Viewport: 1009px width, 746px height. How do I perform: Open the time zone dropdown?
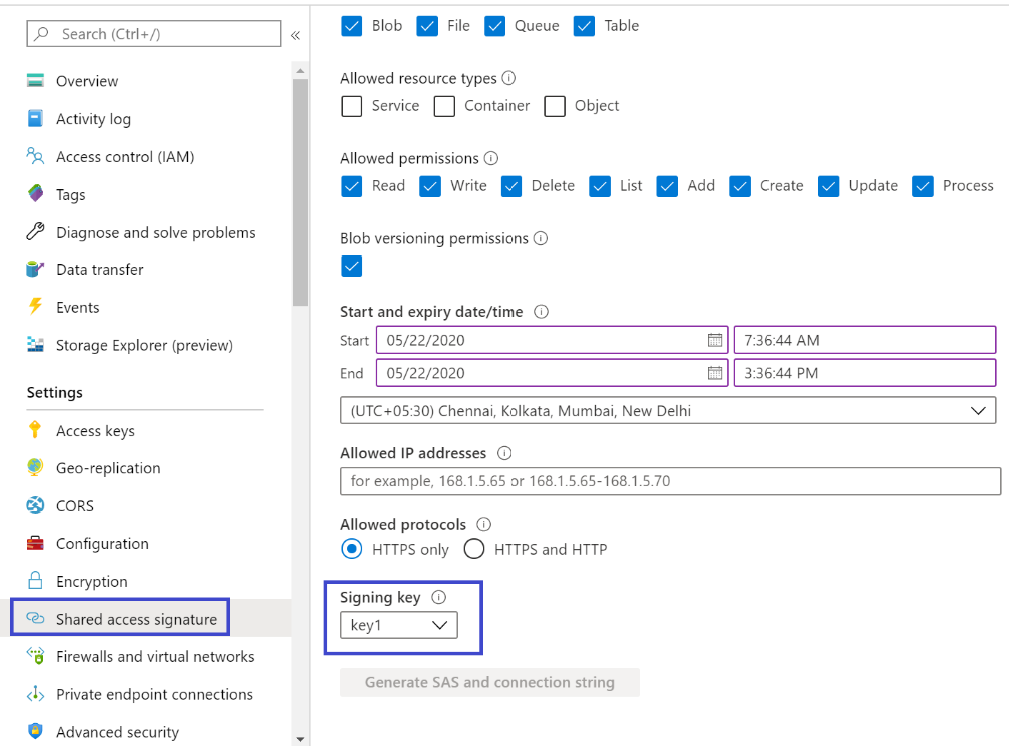(668, 410)
